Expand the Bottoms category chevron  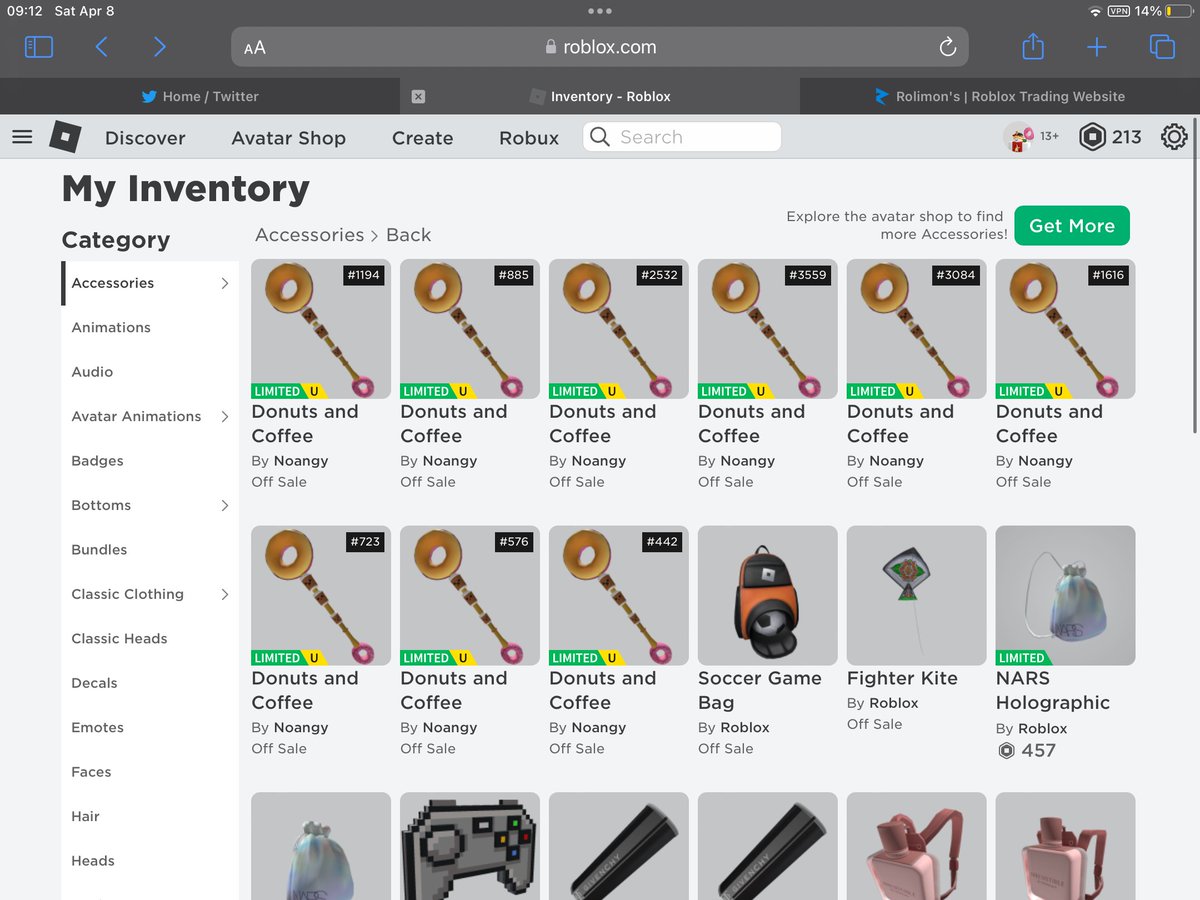(225, 505)
